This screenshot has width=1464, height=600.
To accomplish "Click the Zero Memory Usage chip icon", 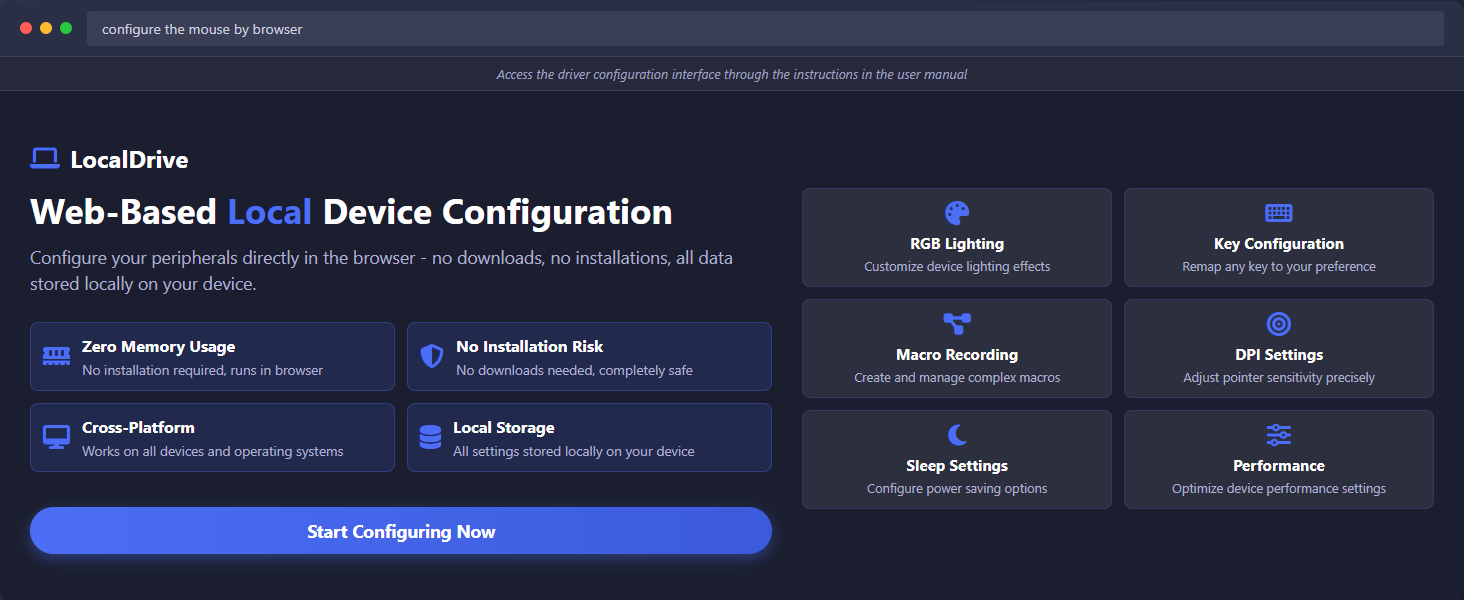I will pos(56,356).
